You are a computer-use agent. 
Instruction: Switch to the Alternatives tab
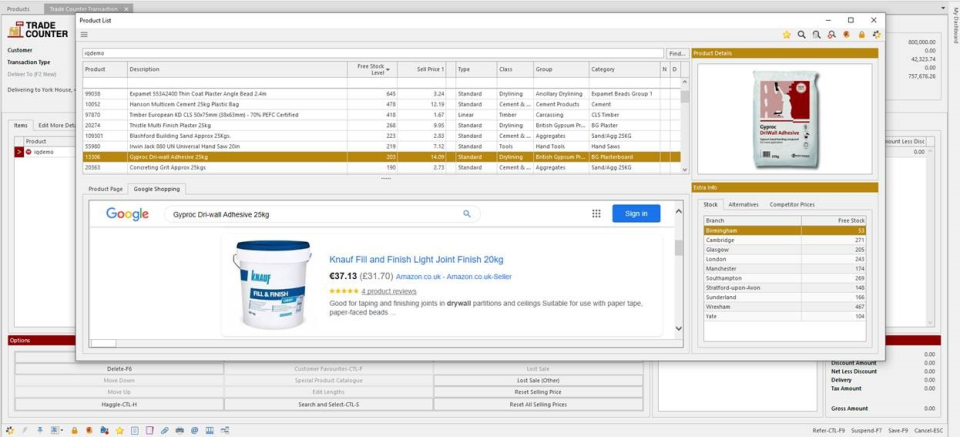743,204
